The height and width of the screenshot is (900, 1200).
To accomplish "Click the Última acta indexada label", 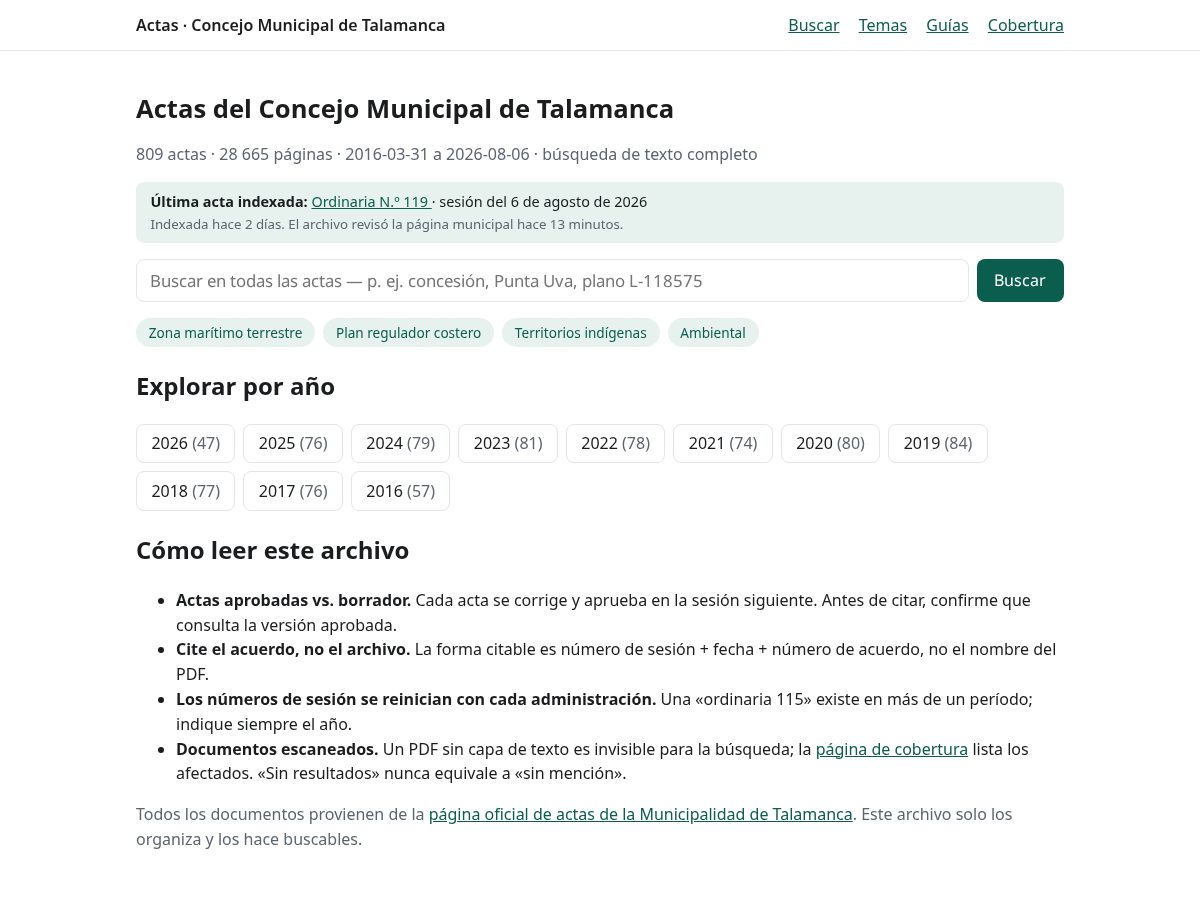I will 229,201.
